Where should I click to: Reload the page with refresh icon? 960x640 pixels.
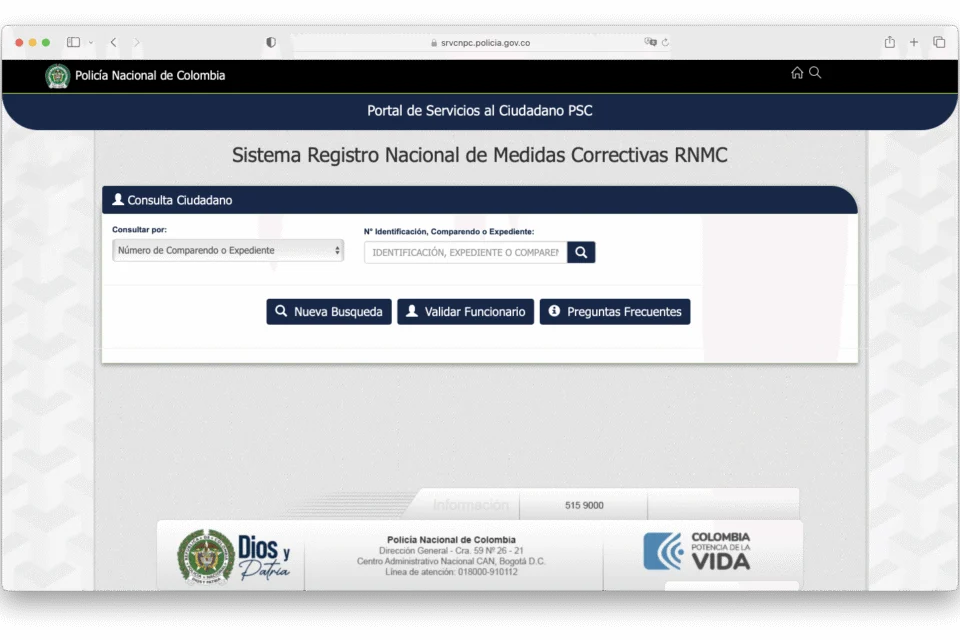[665, 42]
